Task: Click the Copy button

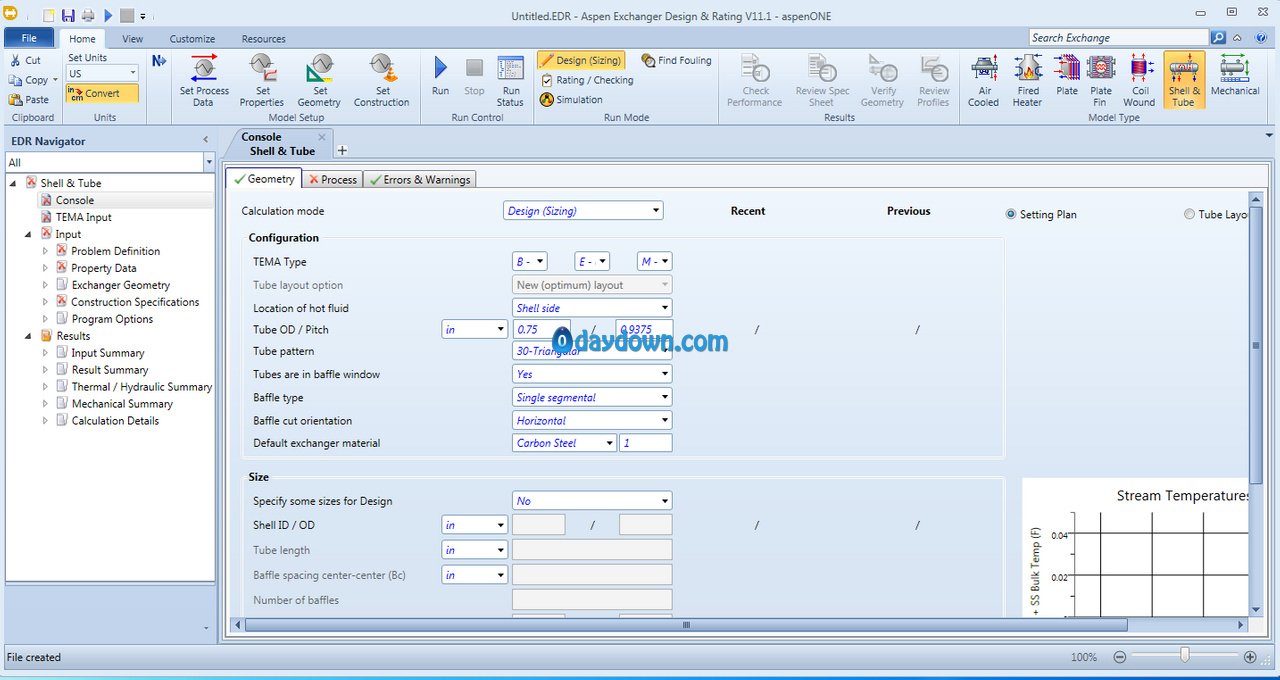Action: tap(31, 80)
